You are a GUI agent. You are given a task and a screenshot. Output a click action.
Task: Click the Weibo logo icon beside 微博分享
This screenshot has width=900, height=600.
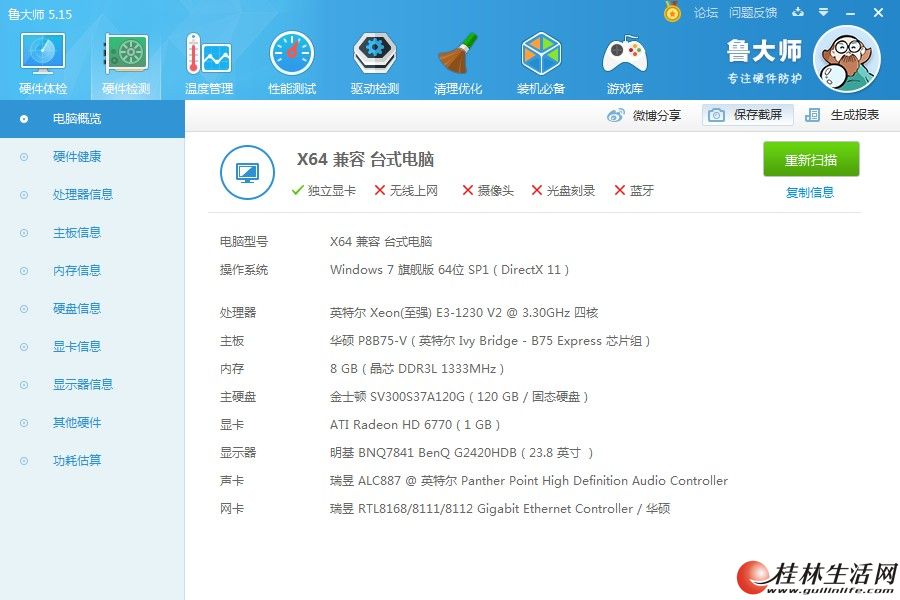point(616,115)
